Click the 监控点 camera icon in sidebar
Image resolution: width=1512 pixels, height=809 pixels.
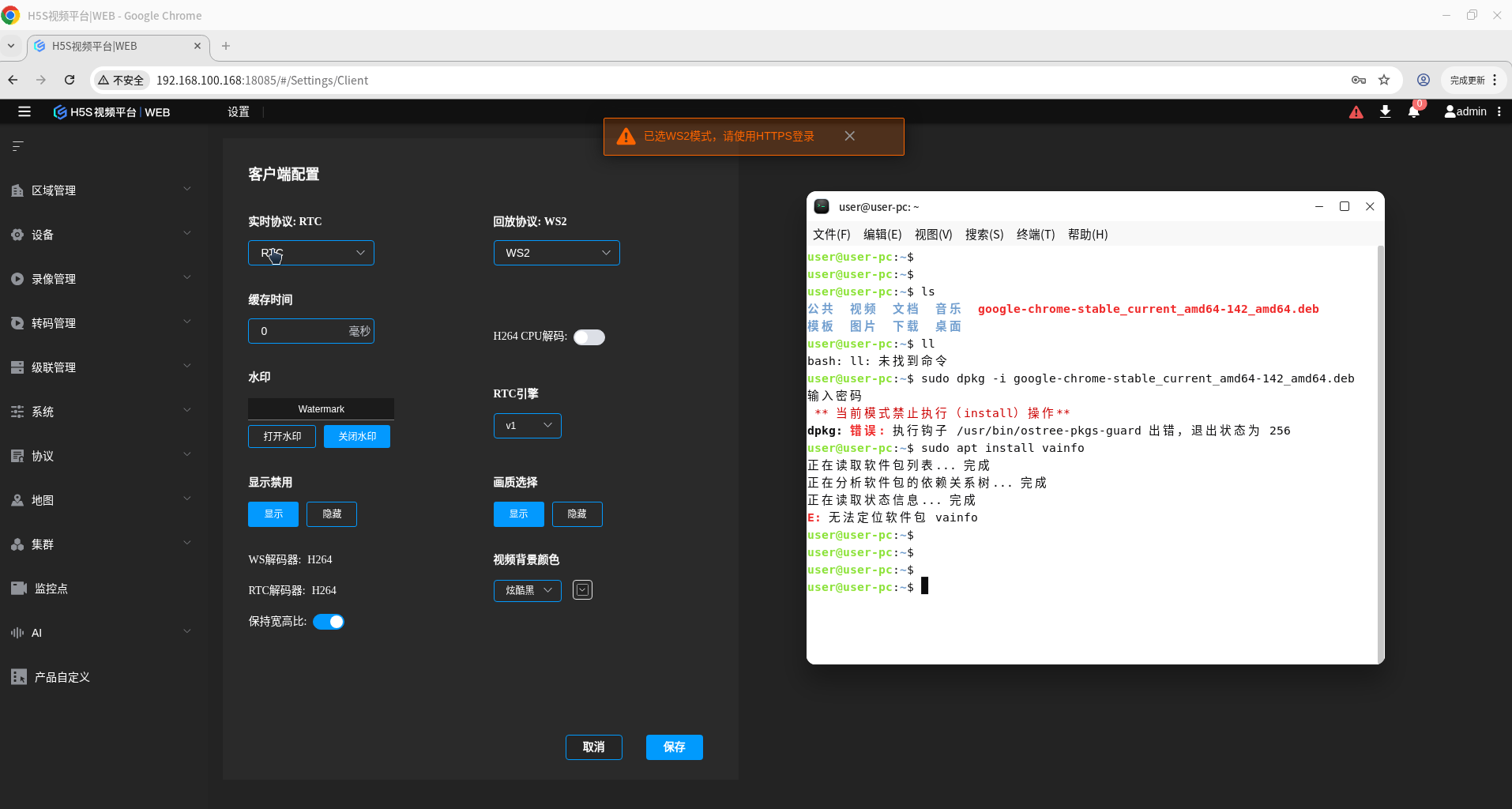[x=19, y=589]
